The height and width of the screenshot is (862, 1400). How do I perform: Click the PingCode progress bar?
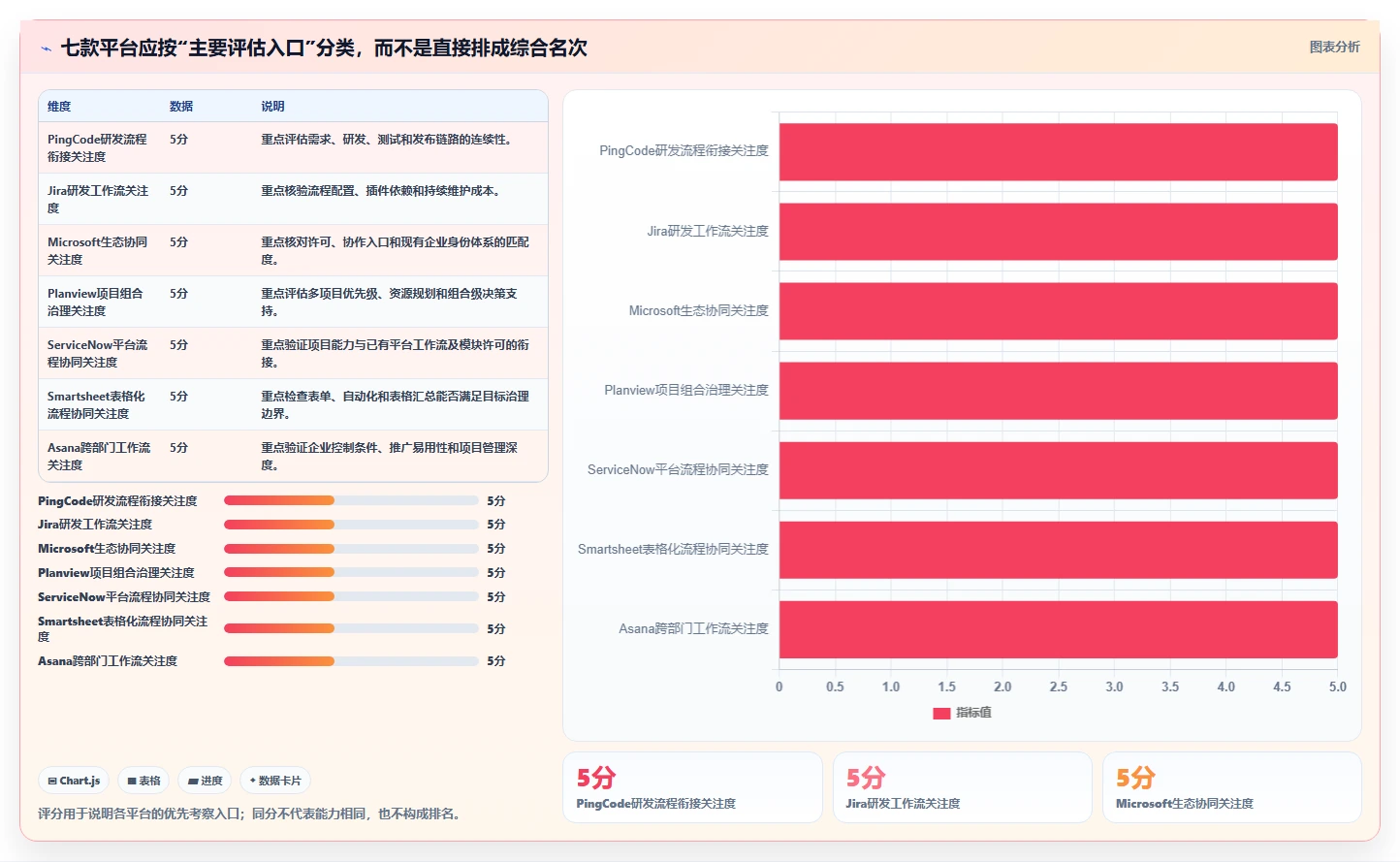click(351, 500)
